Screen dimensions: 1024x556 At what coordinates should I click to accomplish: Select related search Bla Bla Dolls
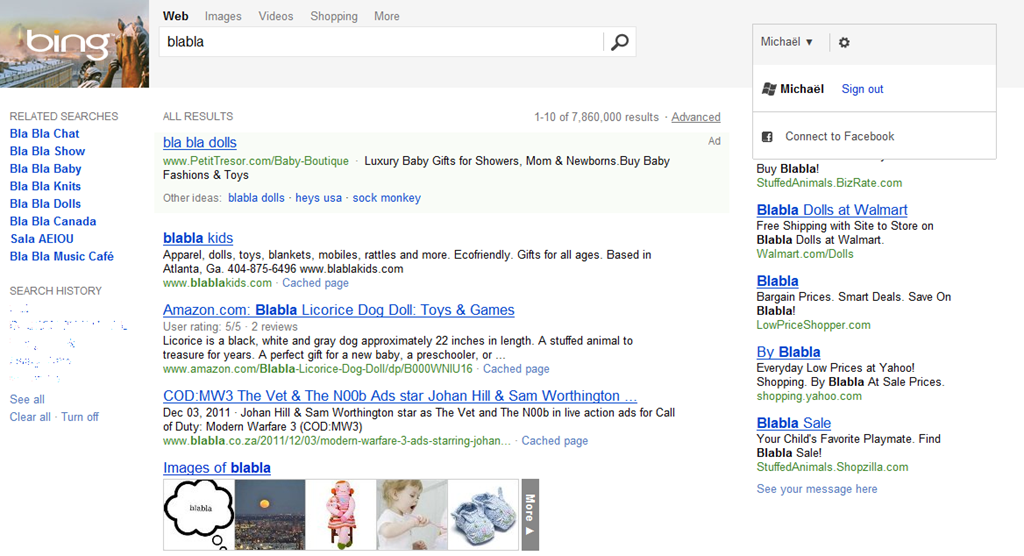(45, 204)
